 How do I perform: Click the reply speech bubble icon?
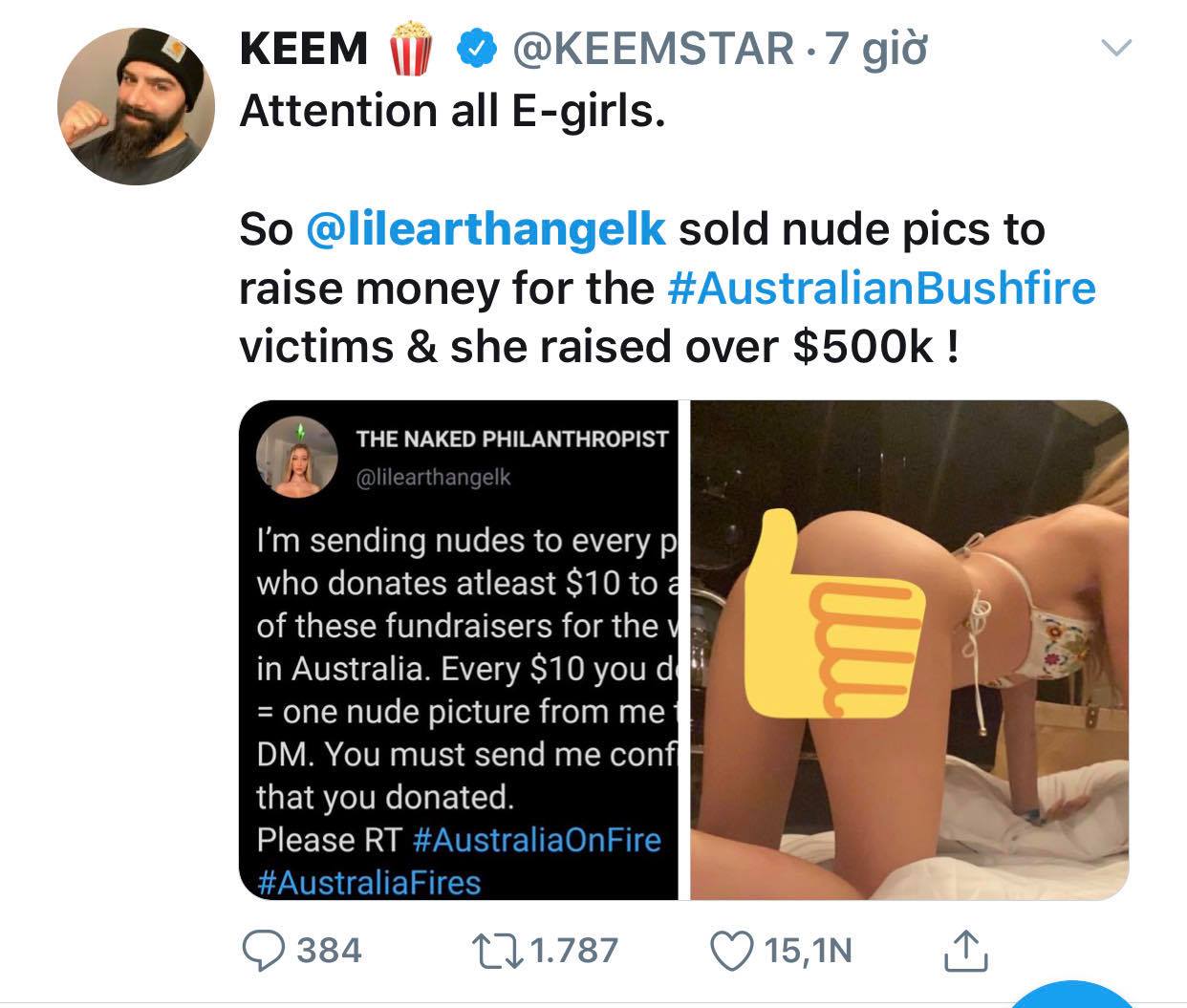click(x=266, y=949)
